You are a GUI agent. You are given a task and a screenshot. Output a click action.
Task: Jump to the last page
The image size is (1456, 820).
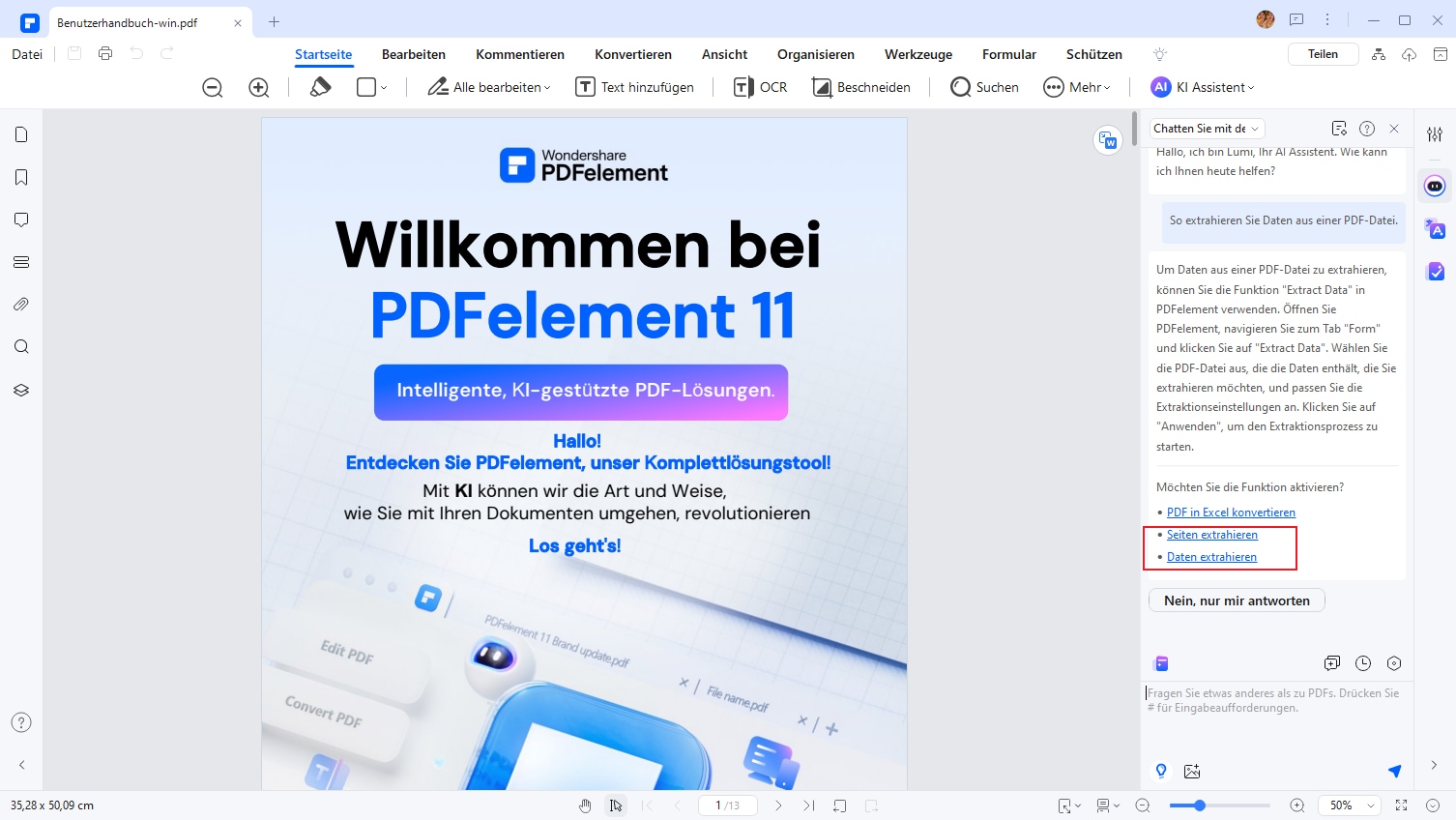coord(809,805)
